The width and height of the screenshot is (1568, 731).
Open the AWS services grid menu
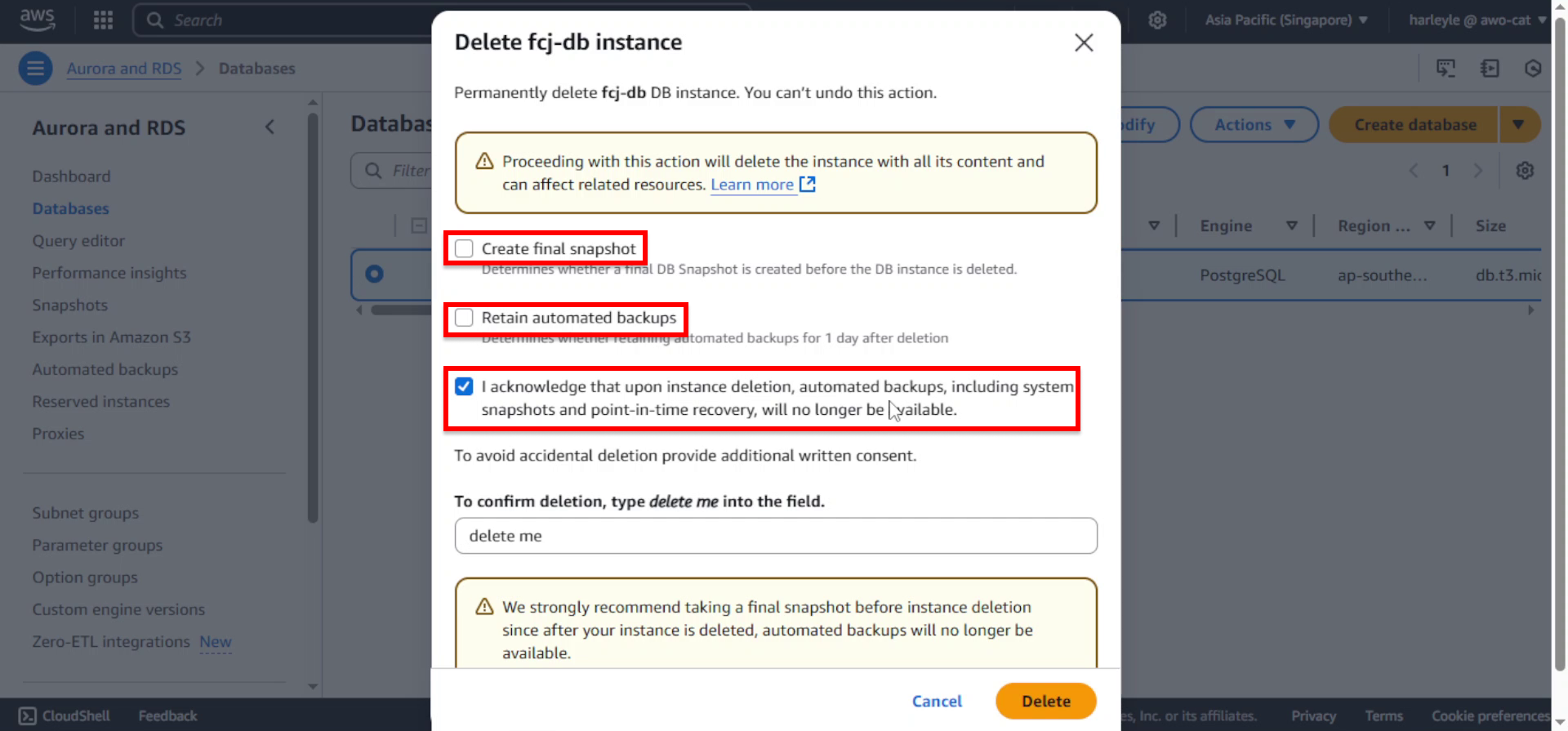coord(103,20)
